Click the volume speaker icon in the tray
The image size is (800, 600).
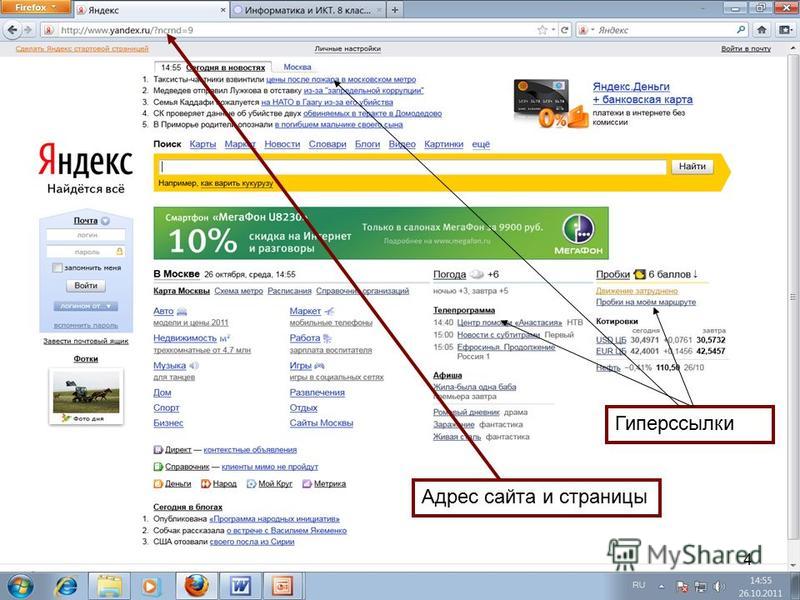pos(718,587)
